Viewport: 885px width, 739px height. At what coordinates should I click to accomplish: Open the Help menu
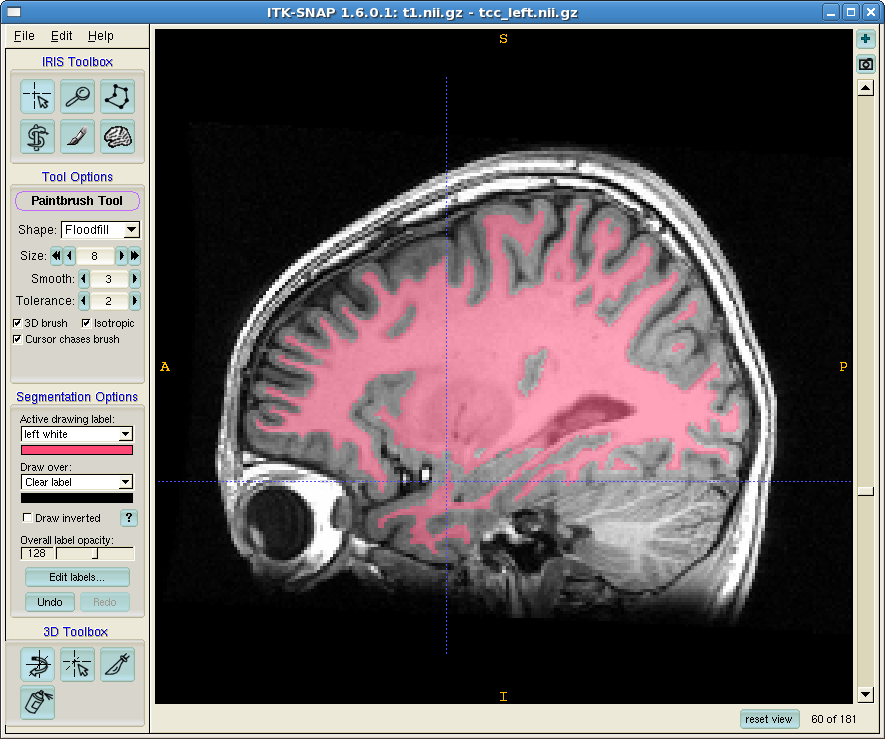(100, 36)
